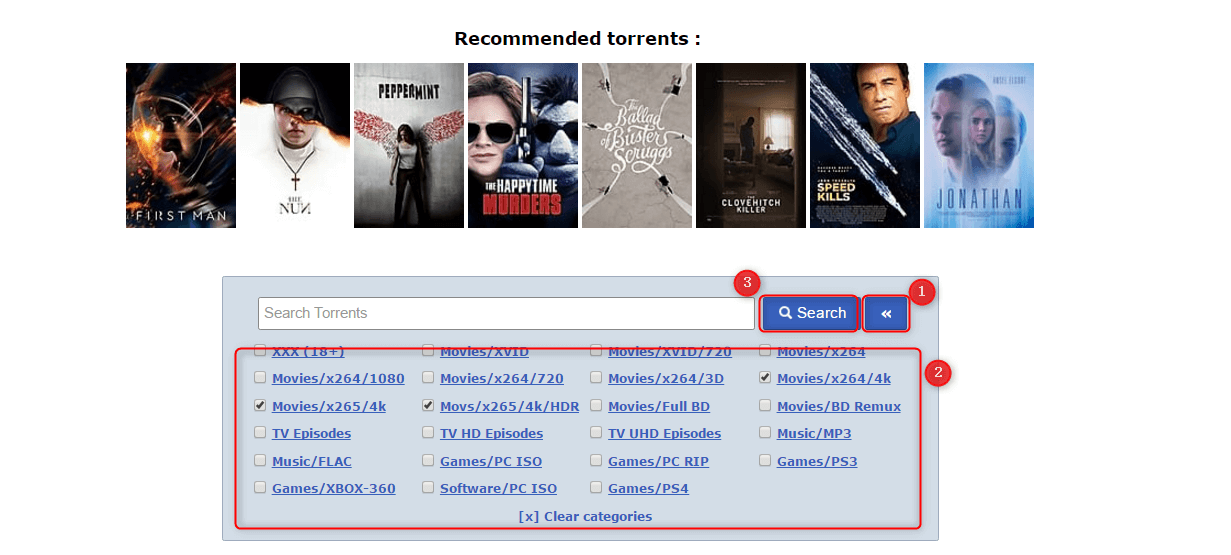Open the Games/XBOX-360 category link
Screen dimensions: 1231x555
tap(333, 489)
